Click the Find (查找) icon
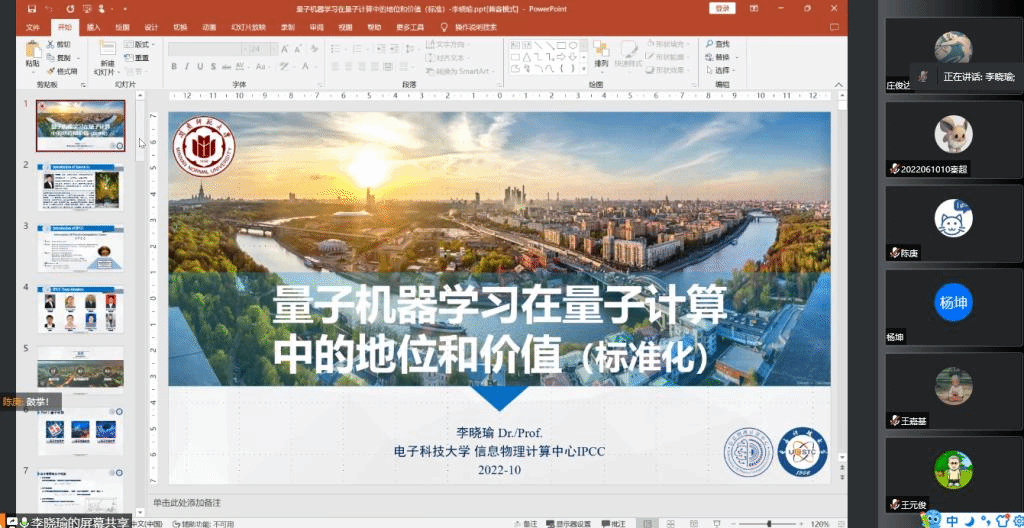The width and height of the screenshot is (1024, 528). coord(719,45)
